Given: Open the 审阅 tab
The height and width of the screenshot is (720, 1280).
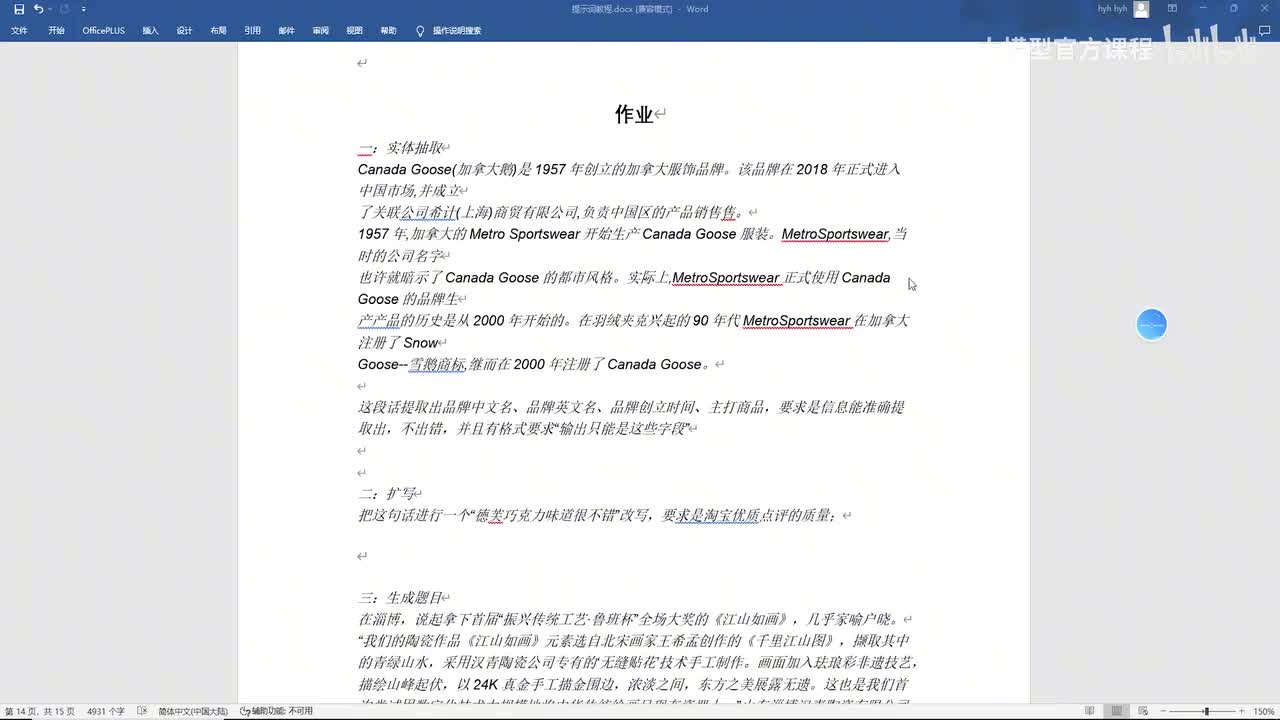Looking at the screenshot, I should 320,31.
